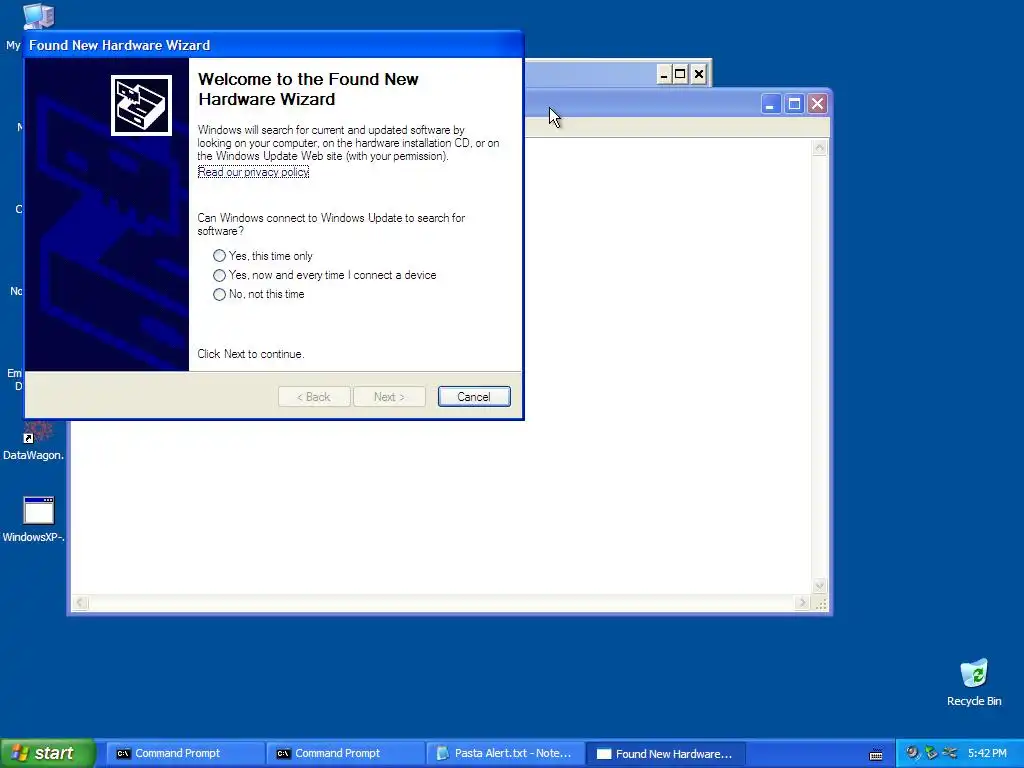Close the blue-themed background window with red X
Screen dimensions: 1024x768
click(818, 104)
